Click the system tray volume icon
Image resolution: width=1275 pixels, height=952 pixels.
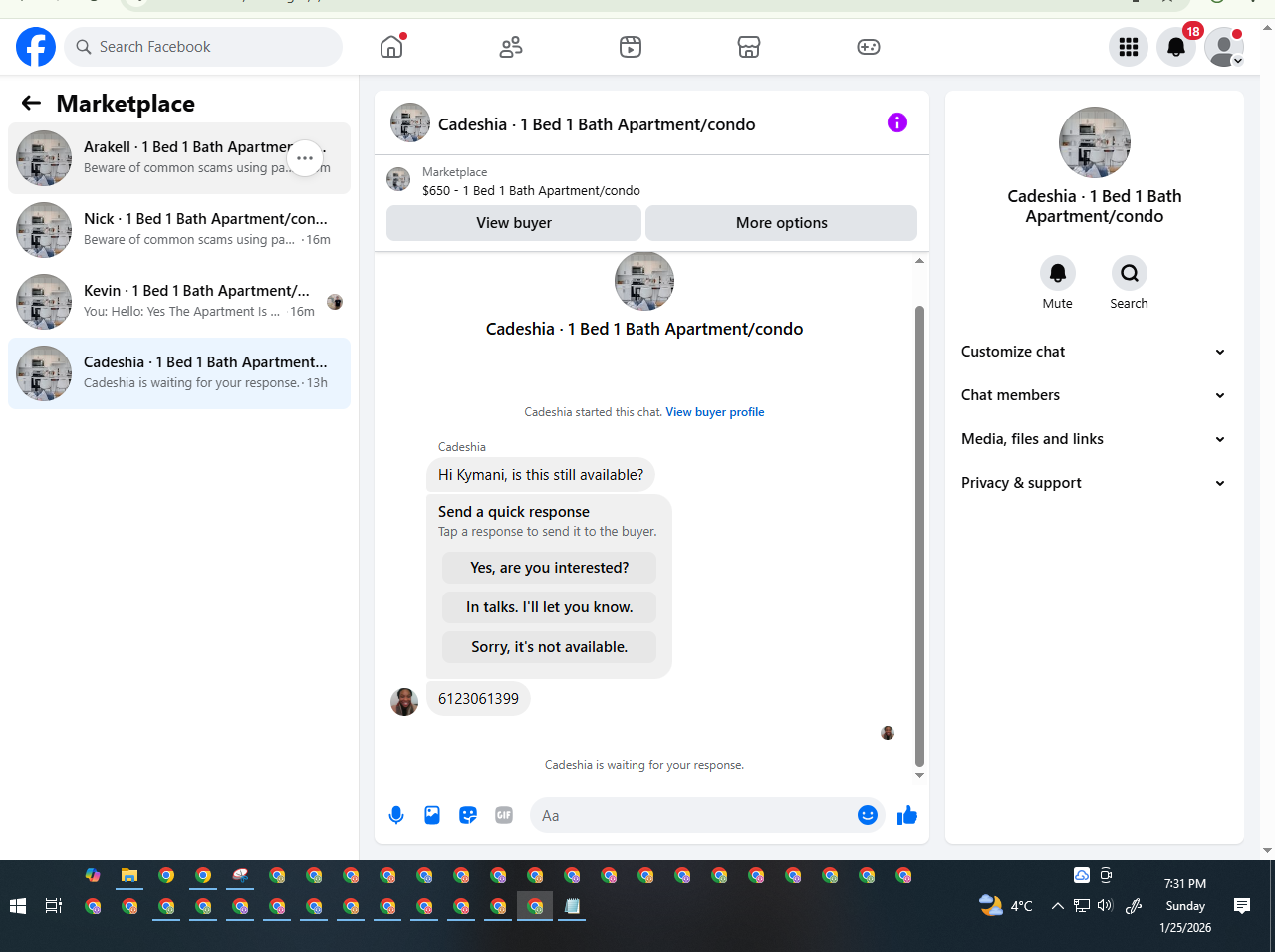(1105, 906)
